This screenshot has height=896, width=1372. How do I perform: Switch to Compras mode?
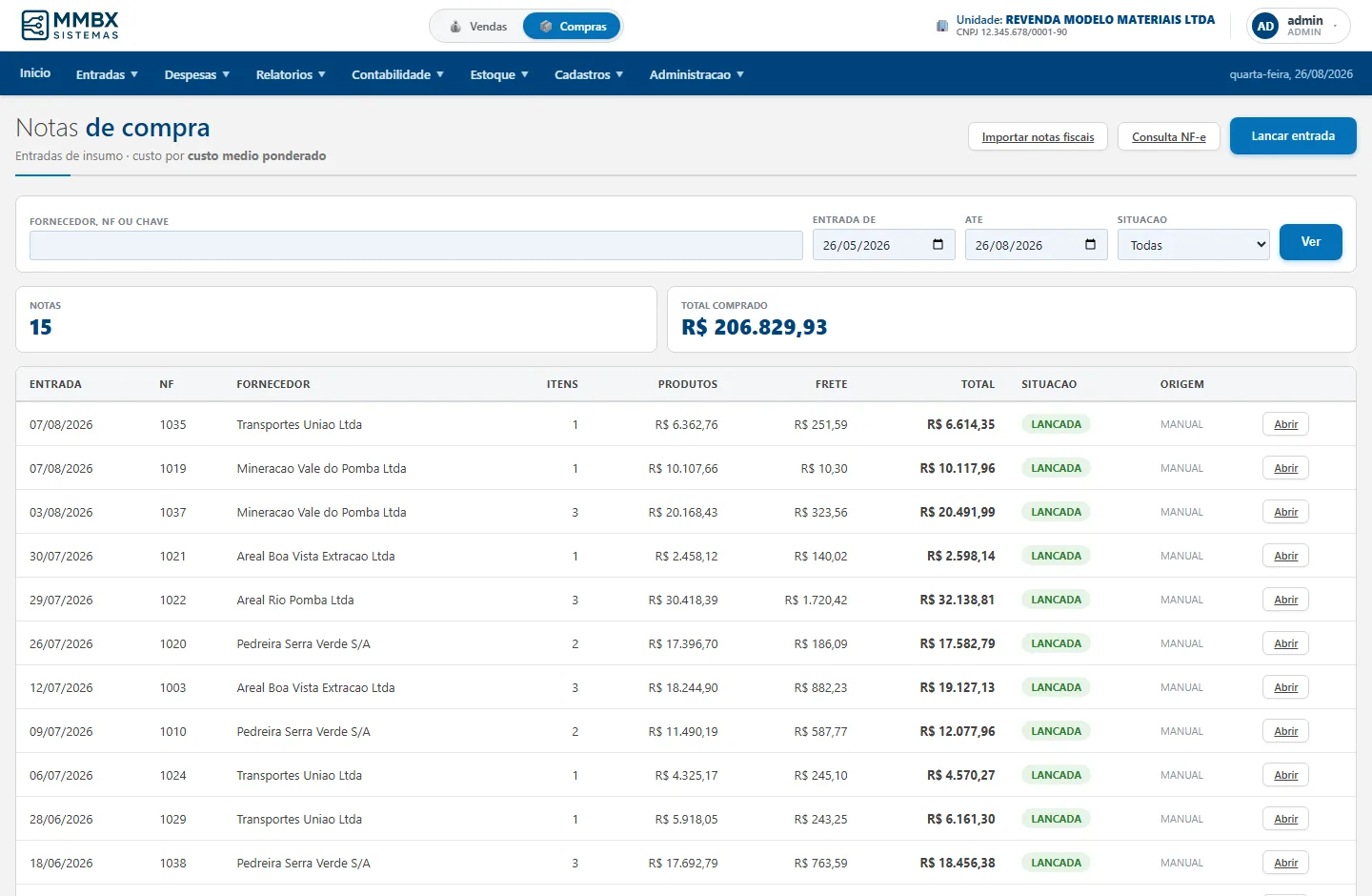573,27
